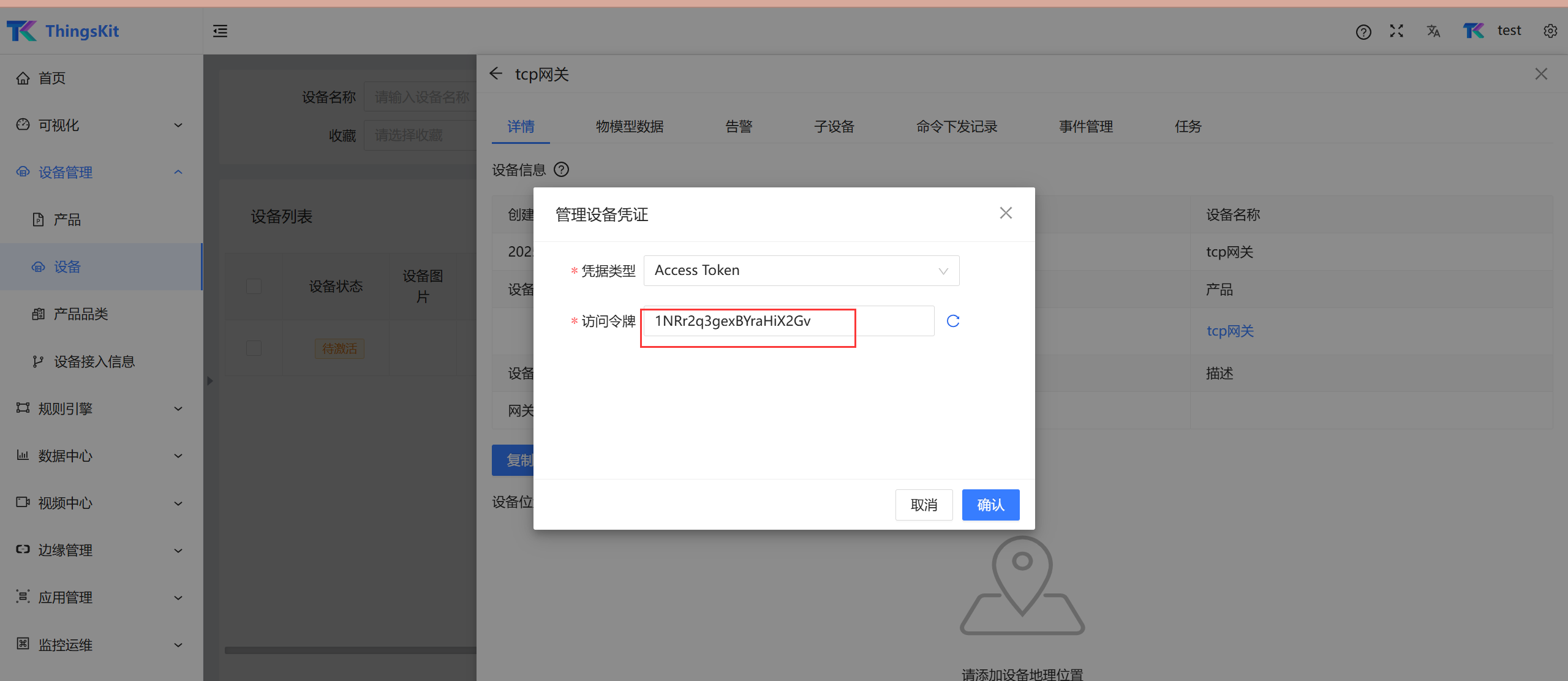Click the help icon next to 设备信息
Image resolution: width=1568 pixels, height=681 pixels.
tap(561, 170)
